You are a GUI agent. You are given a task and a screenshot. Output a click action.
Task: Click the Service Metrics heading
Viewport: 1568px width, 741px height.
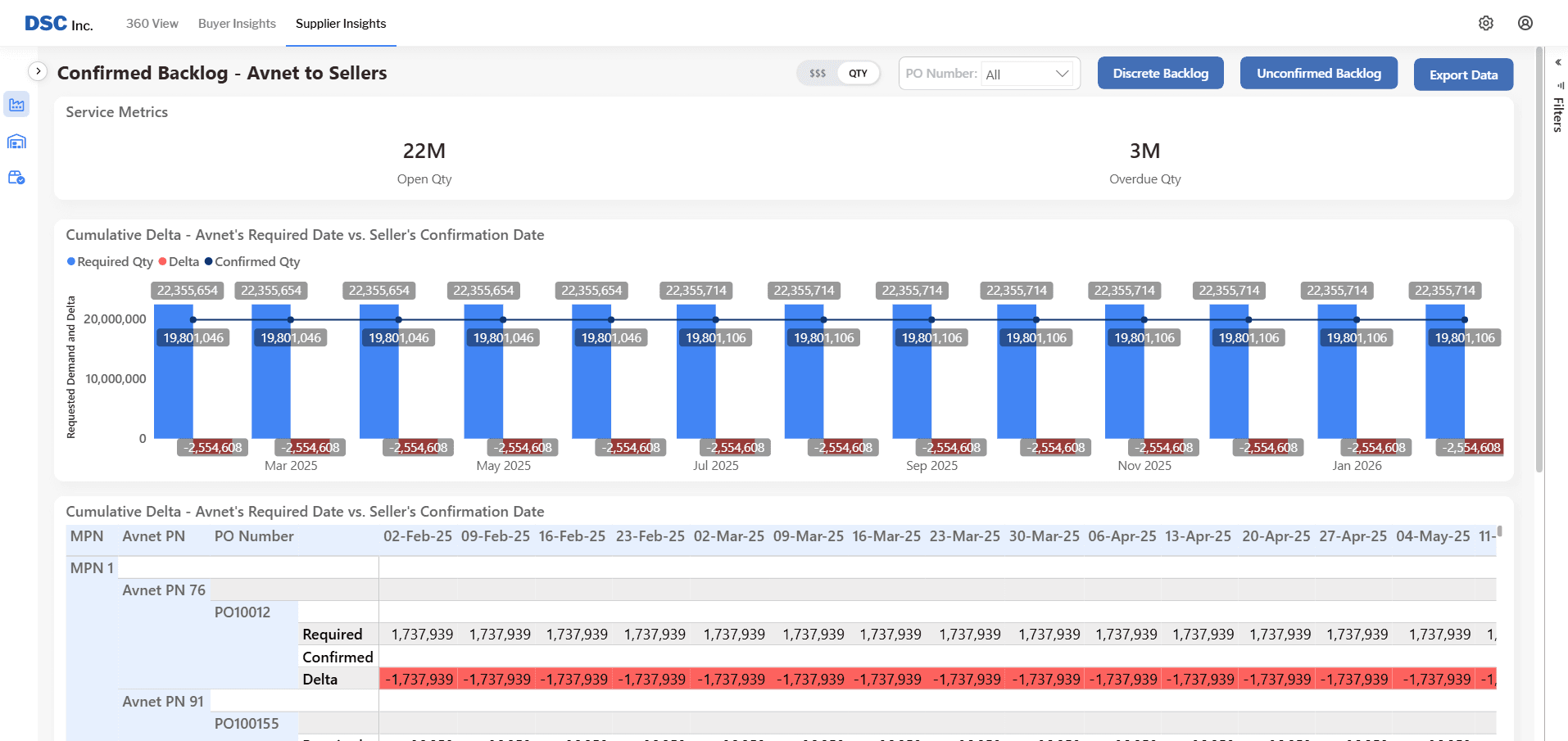(117, 112)
